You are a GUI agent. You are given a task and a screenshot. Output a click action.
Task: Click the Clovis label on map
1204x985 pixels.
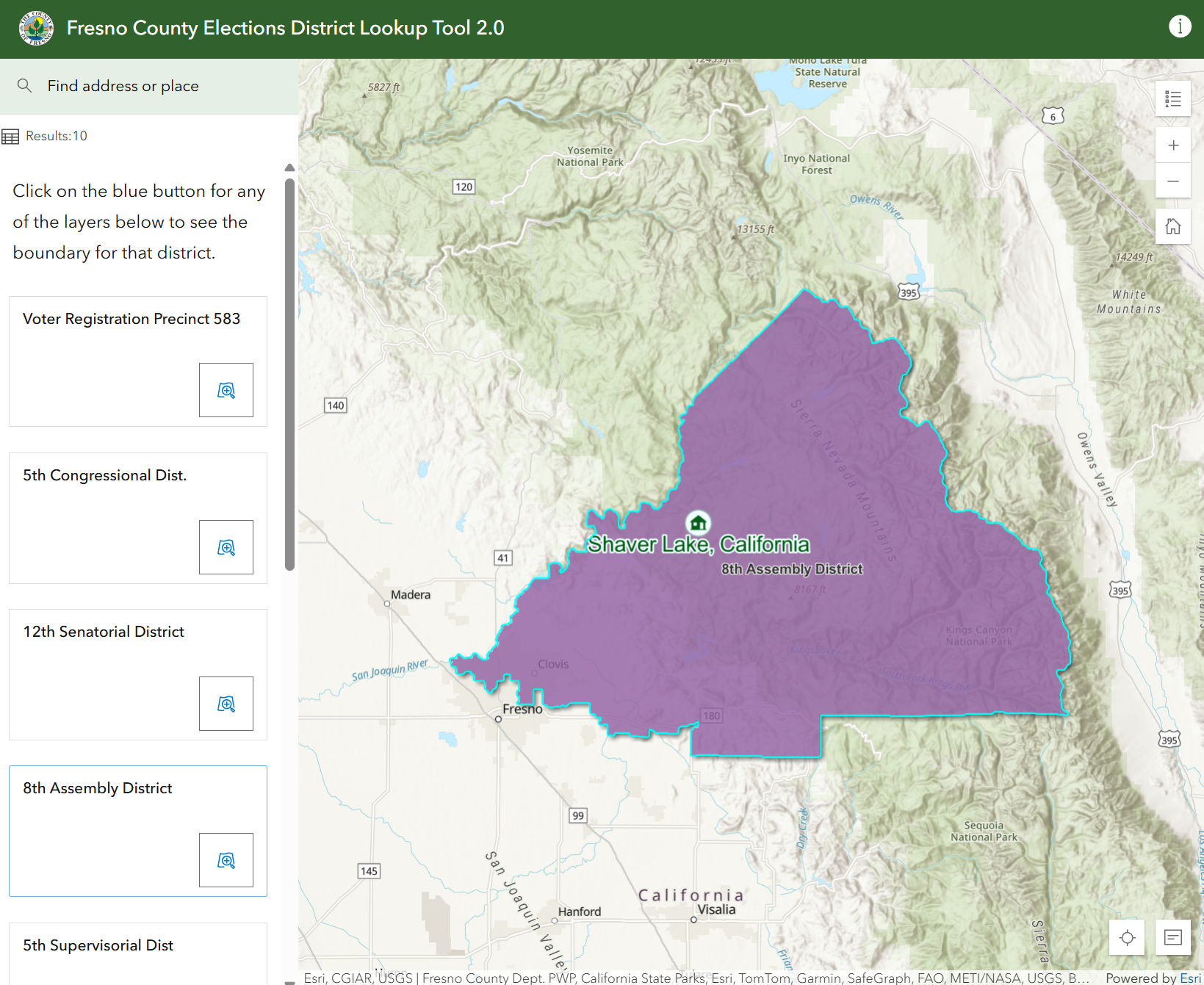553,664
